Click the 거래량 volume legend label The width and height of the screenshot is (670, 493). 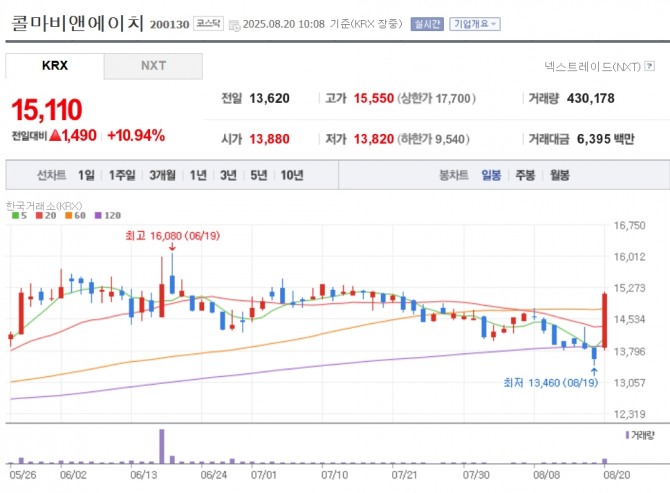click(x=642, y=435)
